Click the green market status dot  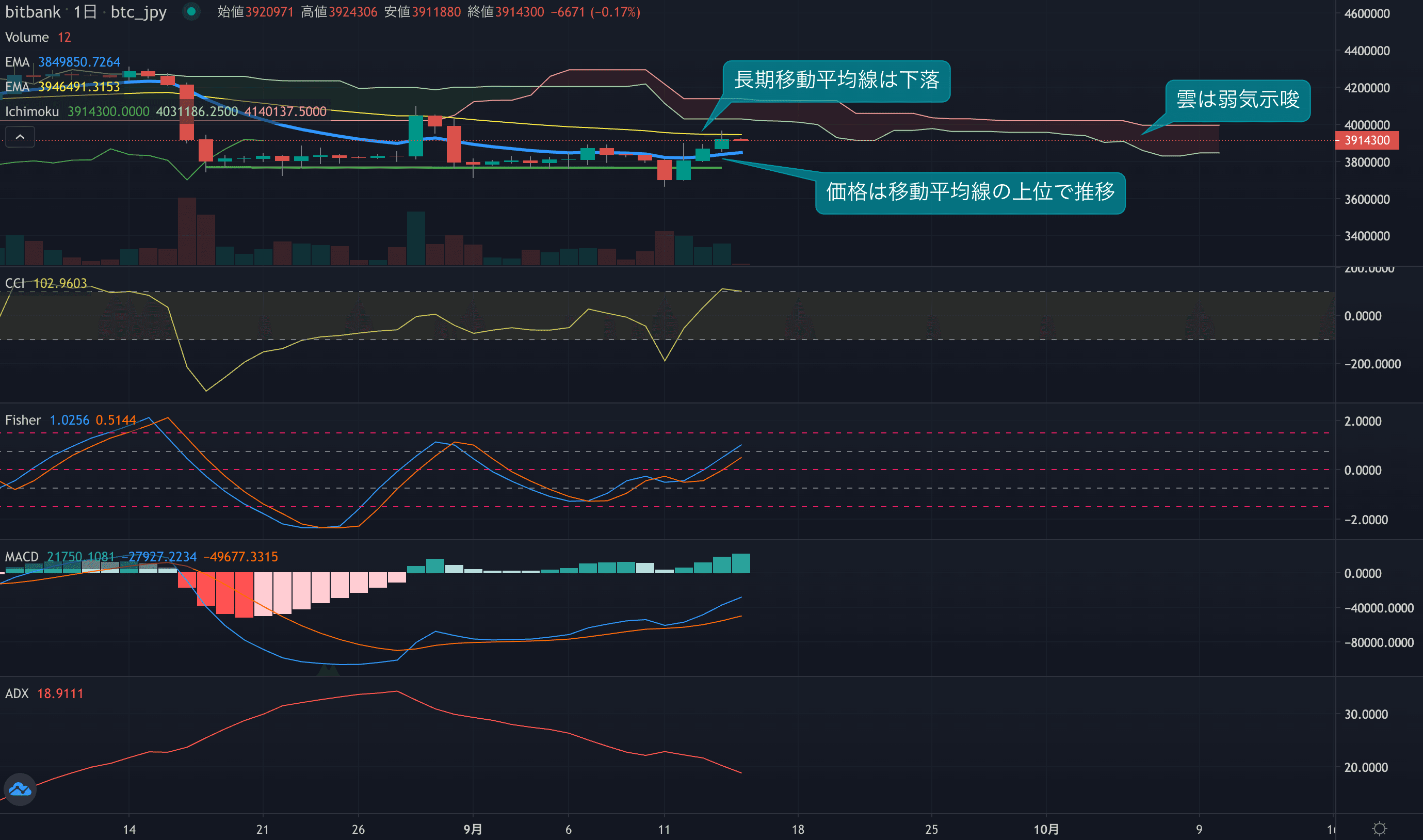[x=191, y=11]
